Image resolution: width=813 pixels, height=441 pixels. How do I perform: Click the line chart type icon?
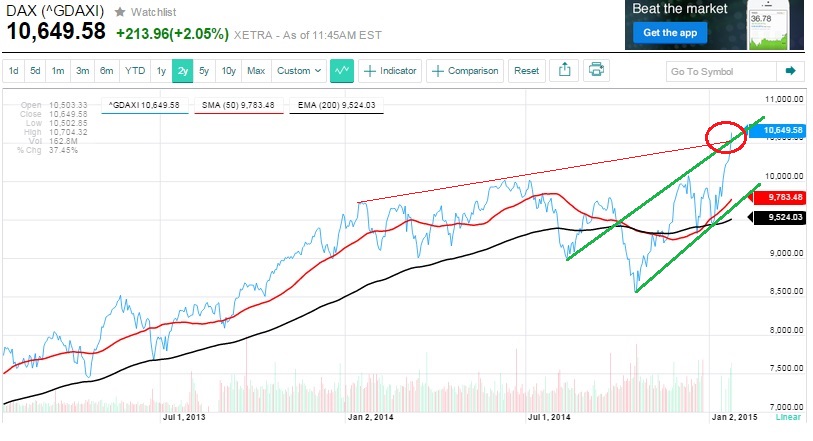343,71
